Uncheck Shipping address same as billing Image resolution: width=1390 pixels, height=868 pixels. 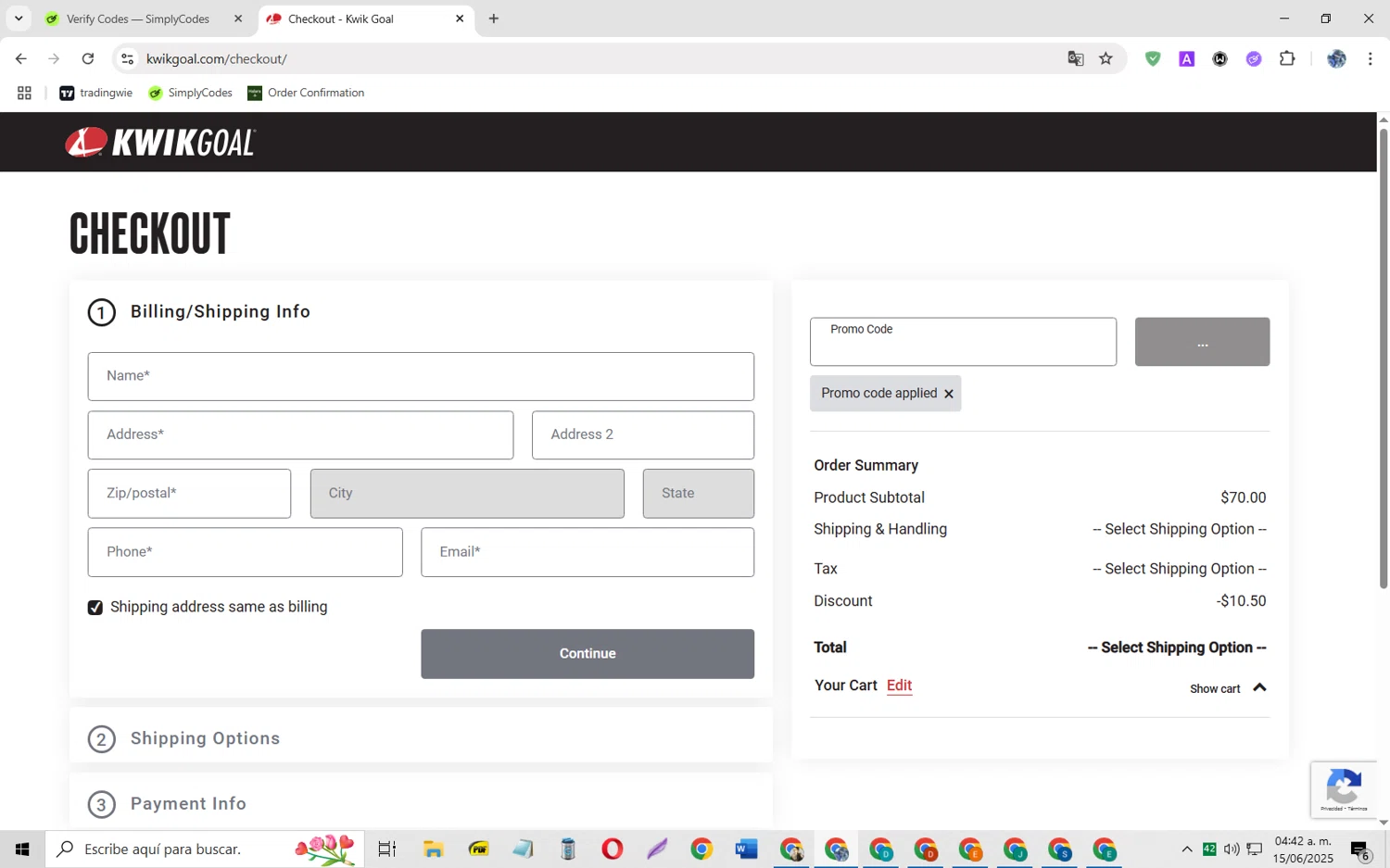95,608
